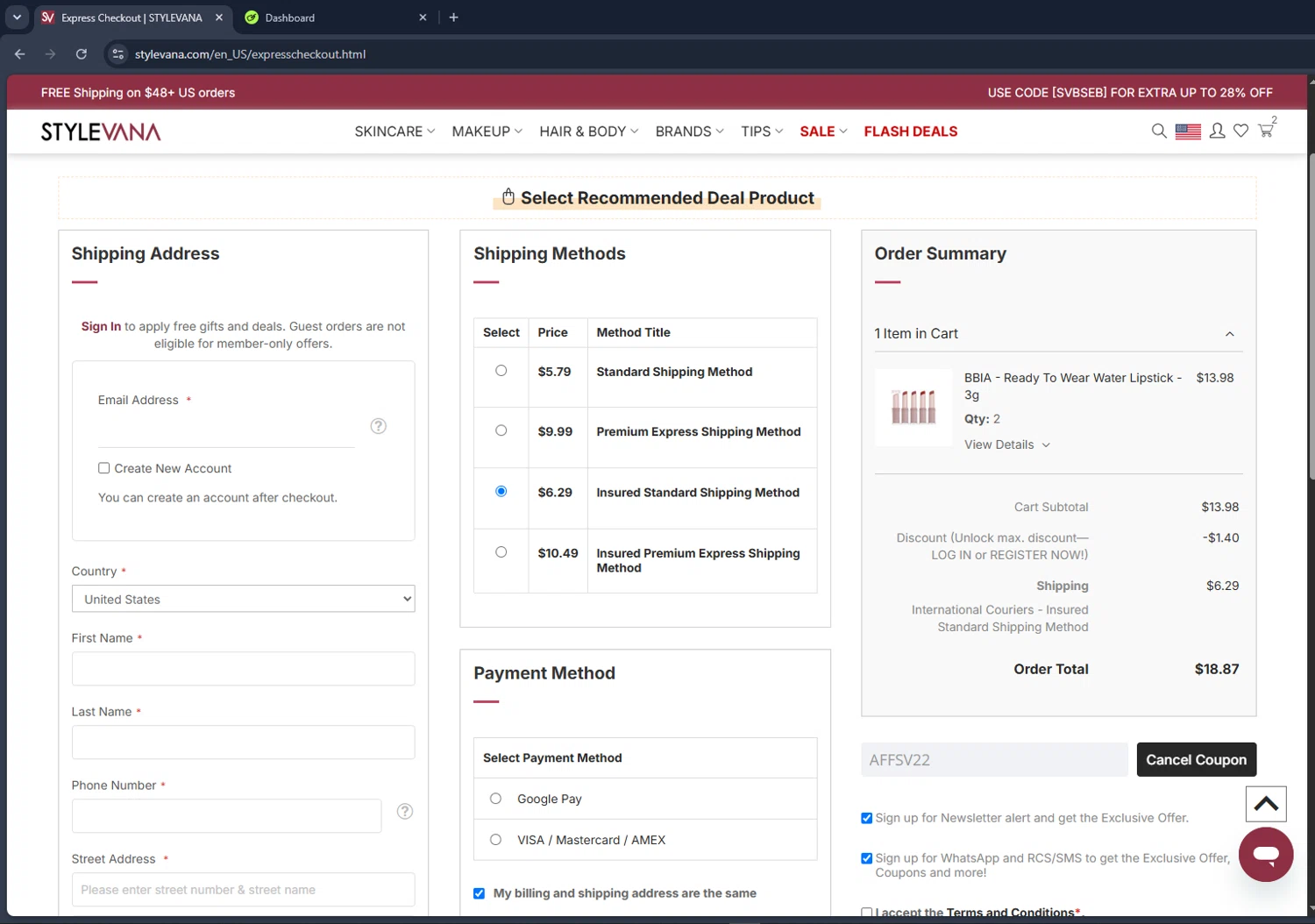Click the BBIA Water Lipstick product name

point(1073,386)
